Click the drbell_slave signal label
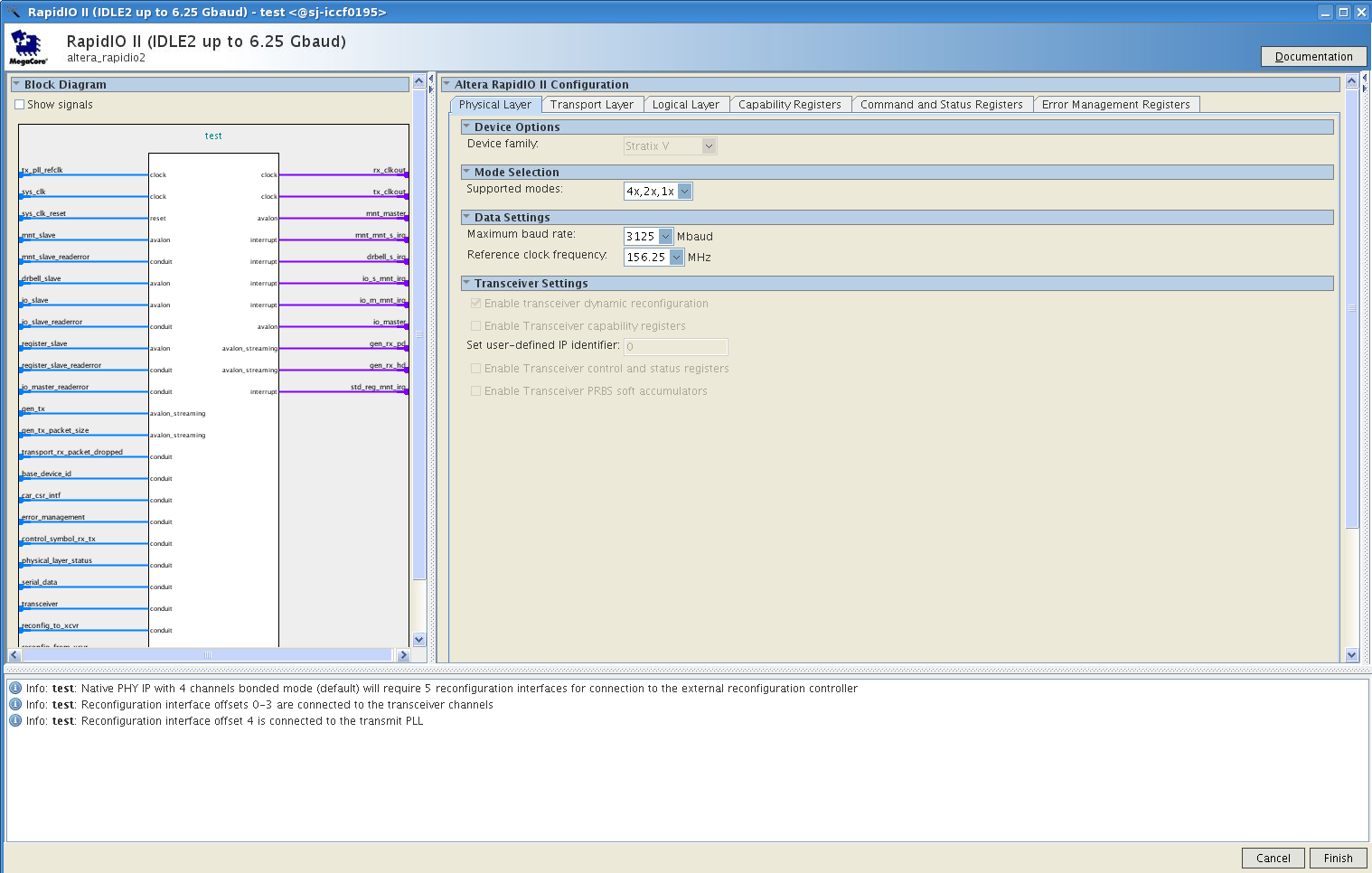This screenshot has height=873, width=1372. click(41, 278)
